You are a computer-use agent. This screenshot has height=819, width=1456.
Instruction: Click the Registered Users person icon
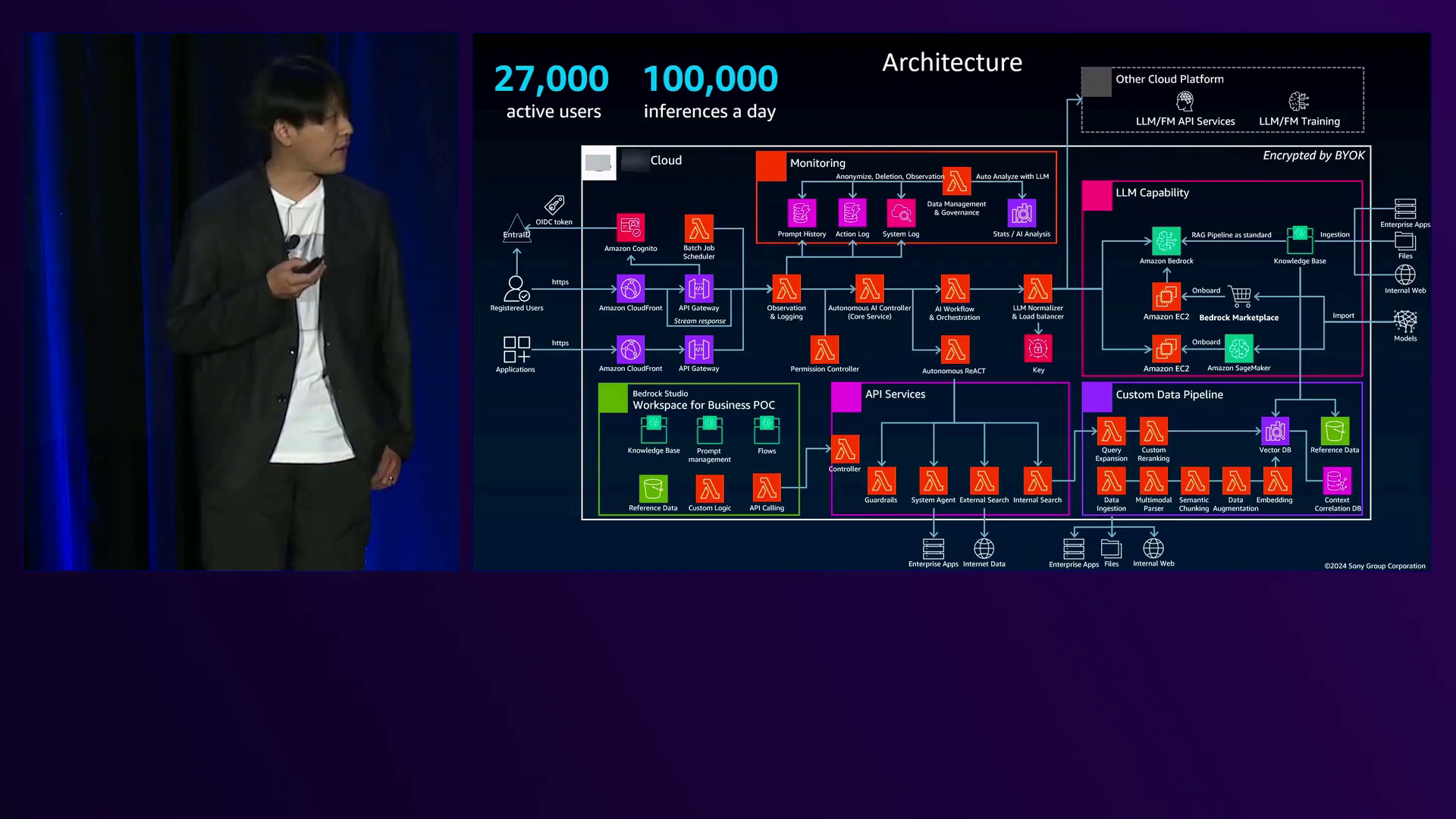pyautogui.click(x=516, y=289)
